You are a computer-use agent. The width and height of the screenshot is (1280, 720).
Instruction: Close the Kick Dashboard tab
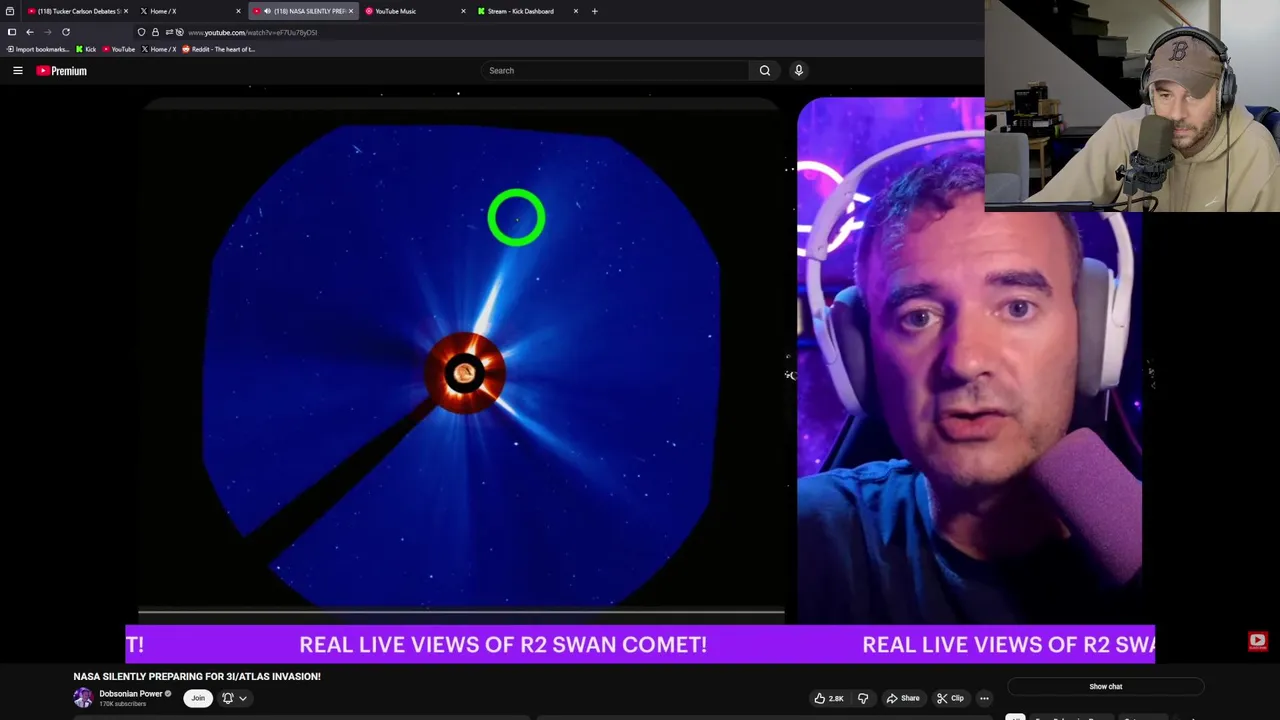pyautogui.click(x=576, y=11)
